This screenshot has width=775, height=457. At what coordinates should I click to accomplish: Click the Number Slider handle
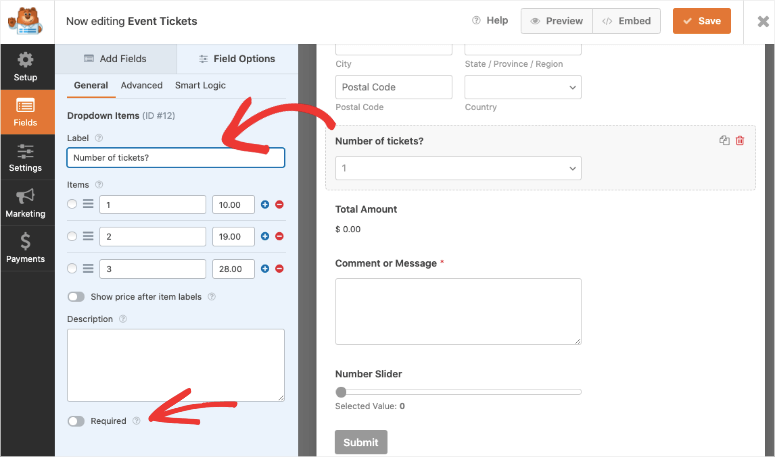click(x=341, y=392)
